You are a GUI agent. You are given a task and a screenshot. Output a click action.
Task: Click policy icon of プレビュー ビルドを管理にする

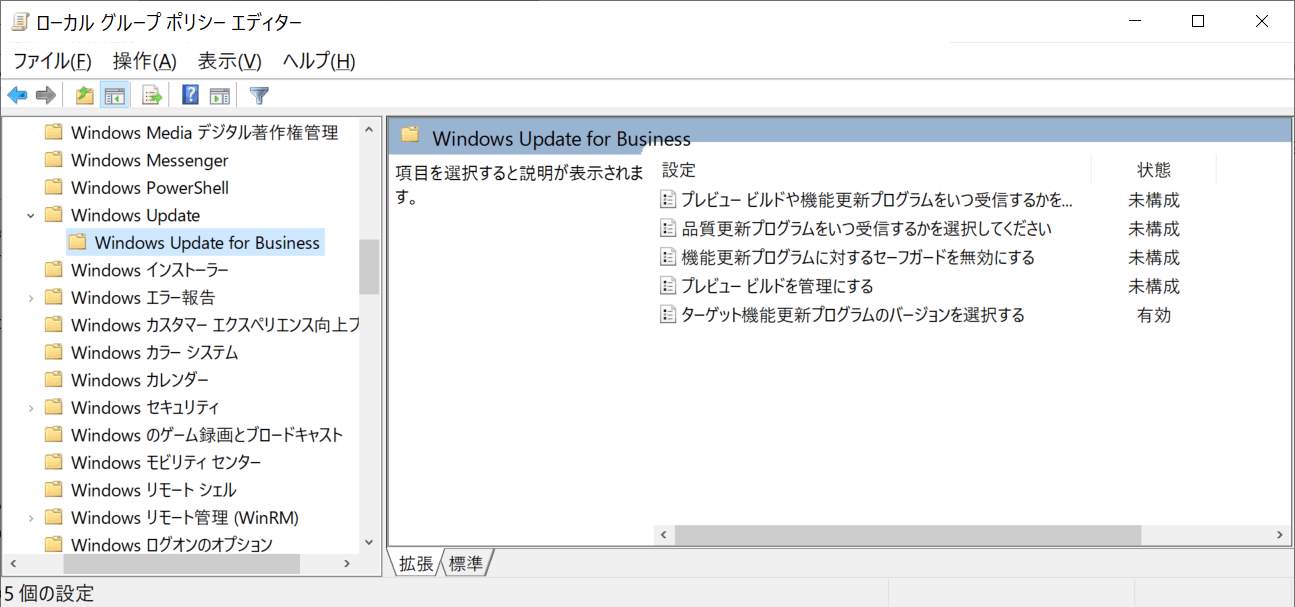coord(668,286)
